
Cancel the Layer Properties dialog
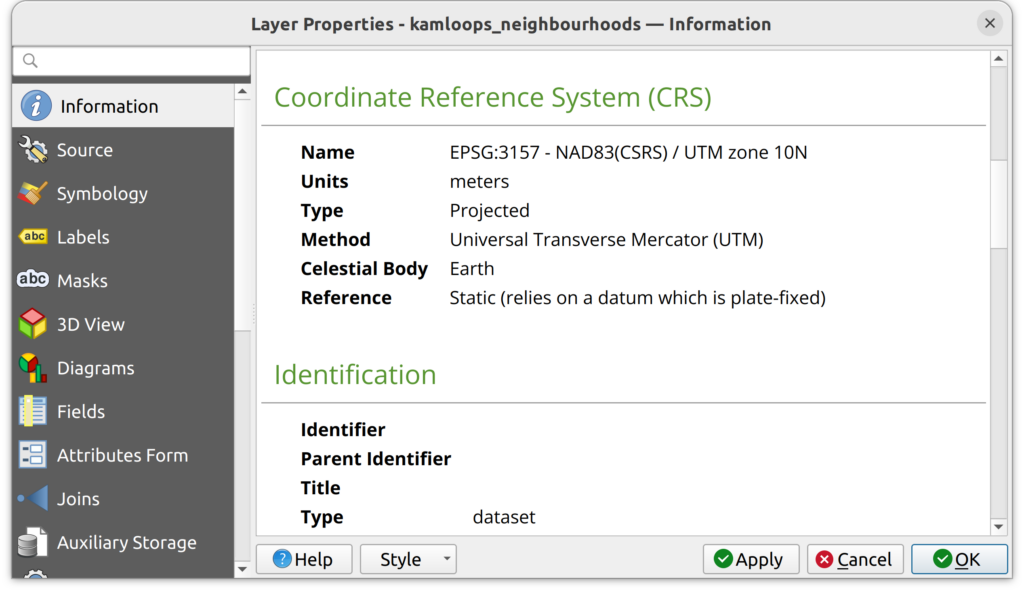[855, 559]
